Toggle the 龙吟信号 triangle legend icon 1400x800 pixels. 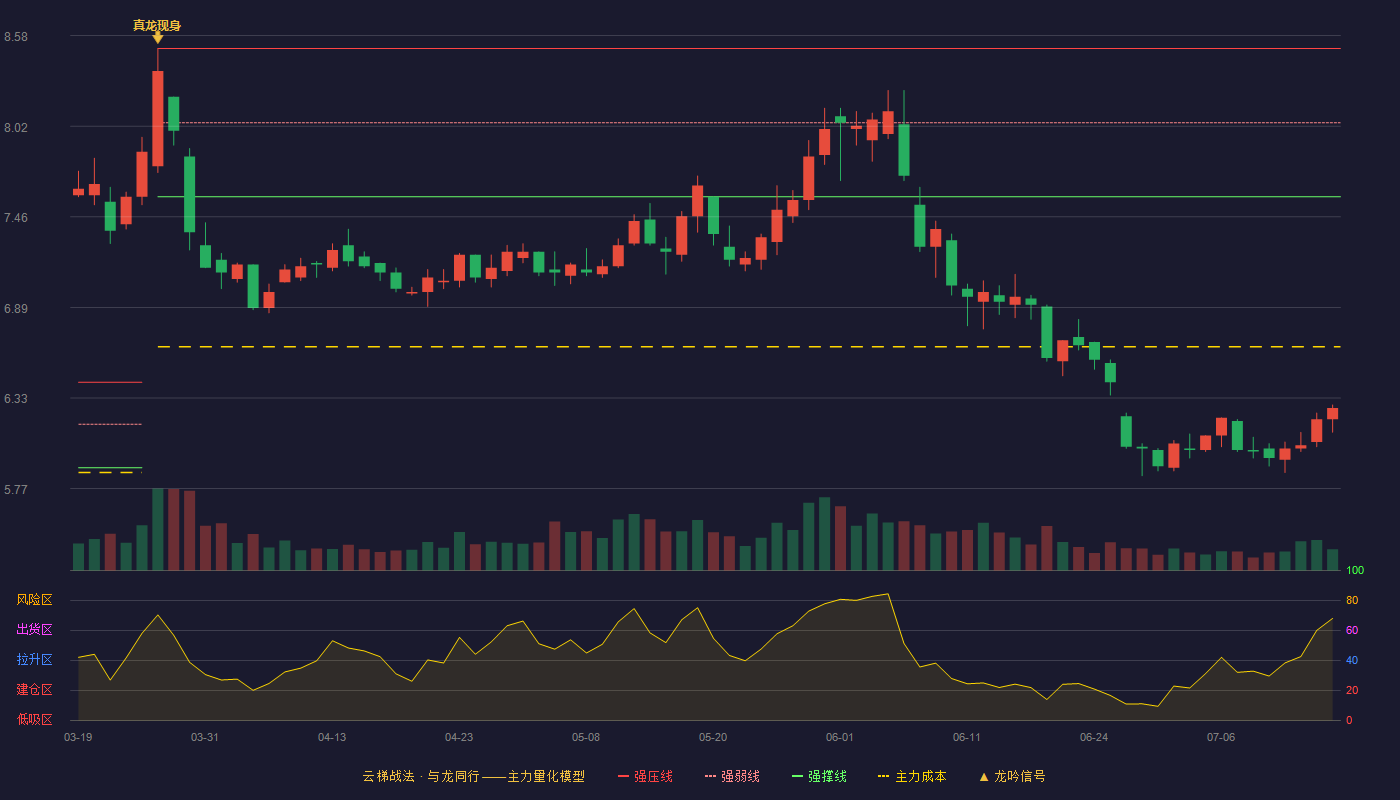tap(984, 776)
